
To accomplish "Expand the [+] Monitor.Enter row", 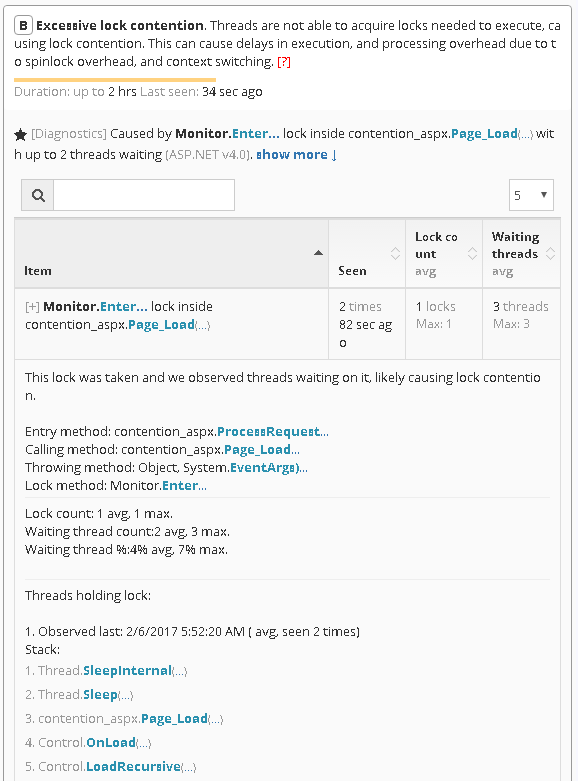I will pos(32,306).
